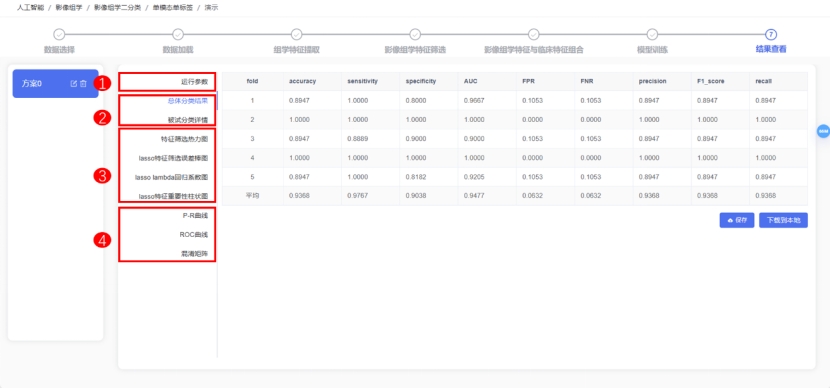Screen dimensions: 830x388
Task: Click average FPR value 0.0632
Action: click(x=532, y=196)
